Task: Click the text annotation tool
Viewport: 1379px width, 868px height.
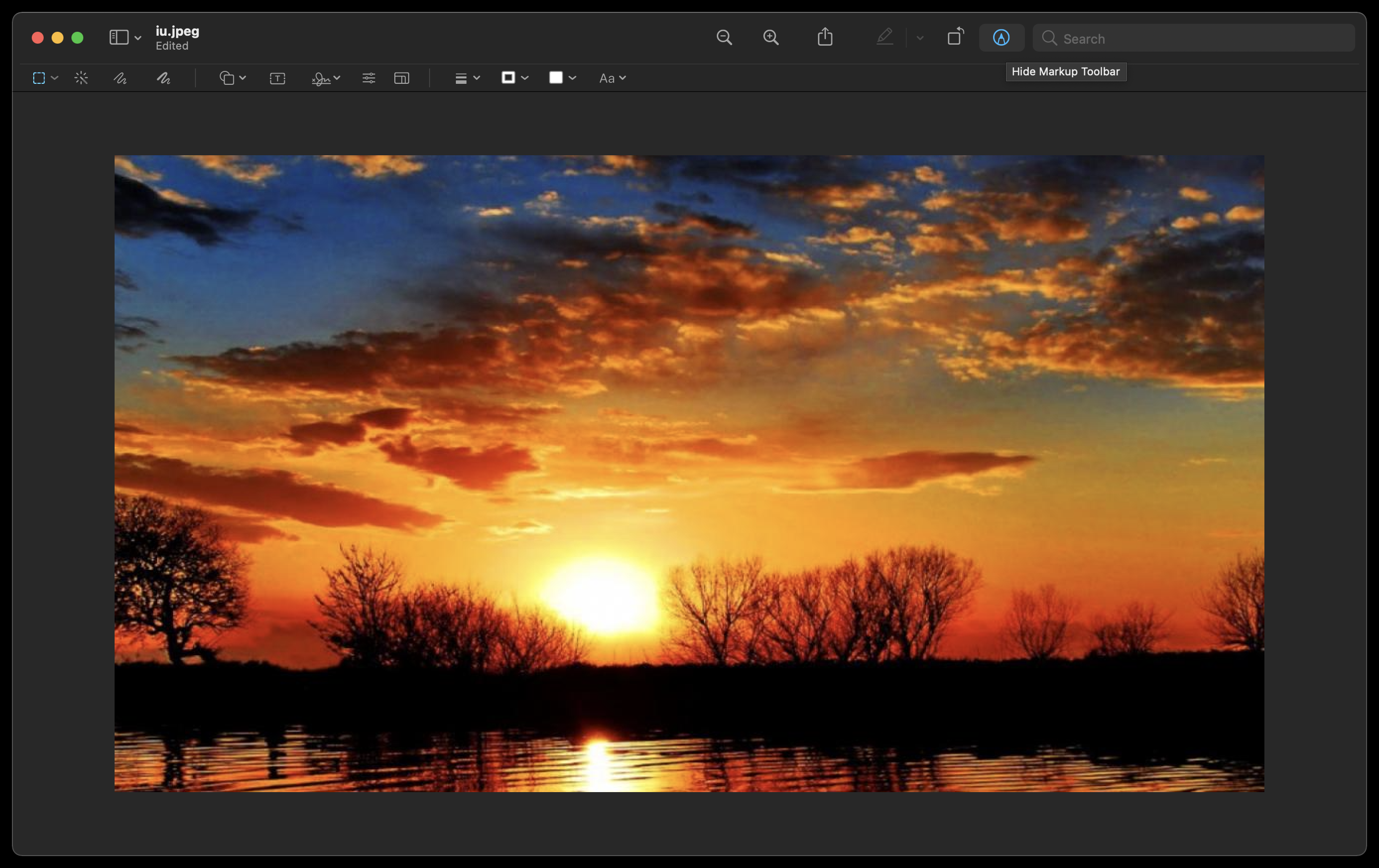Action: point(277,77)
